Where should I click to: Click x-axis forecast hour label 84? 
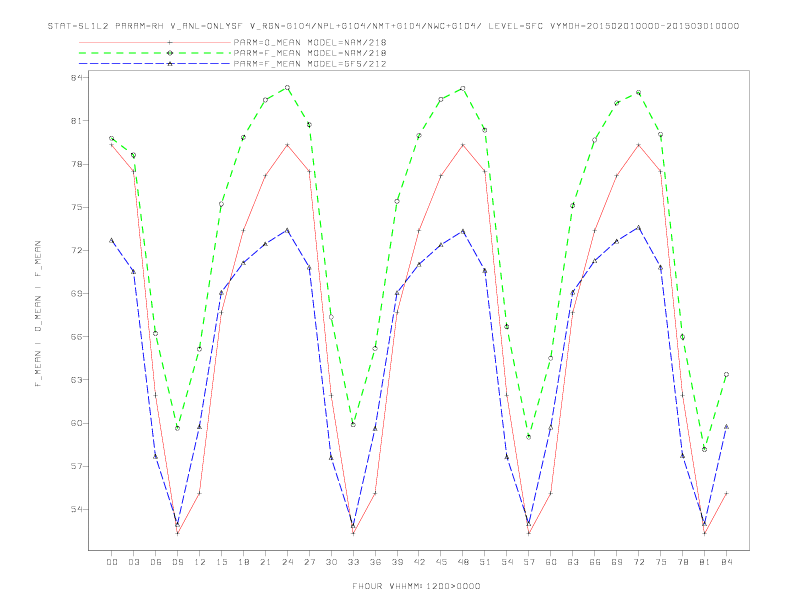click(727, 562)
